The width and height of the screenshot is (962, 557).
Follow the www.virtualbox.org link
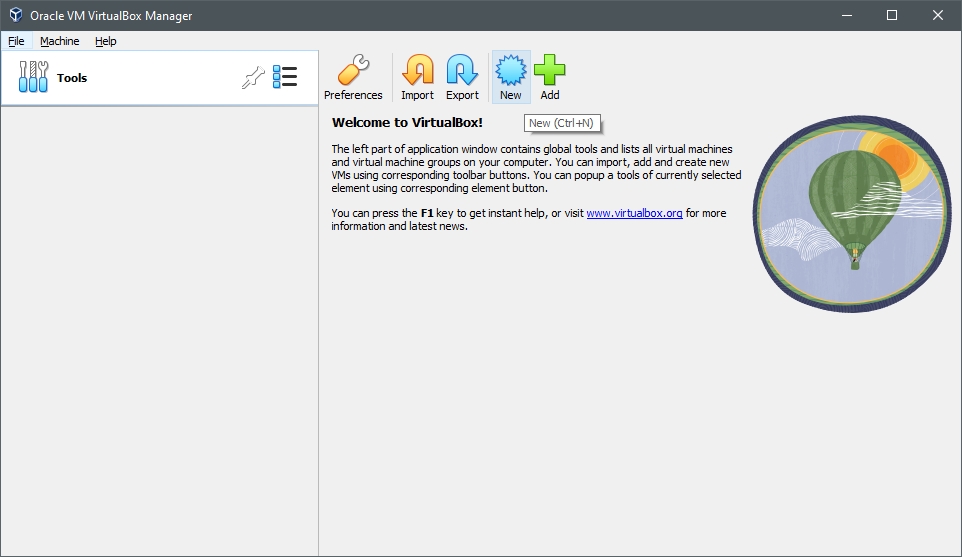pyautogui.click(x=634, y=213)
